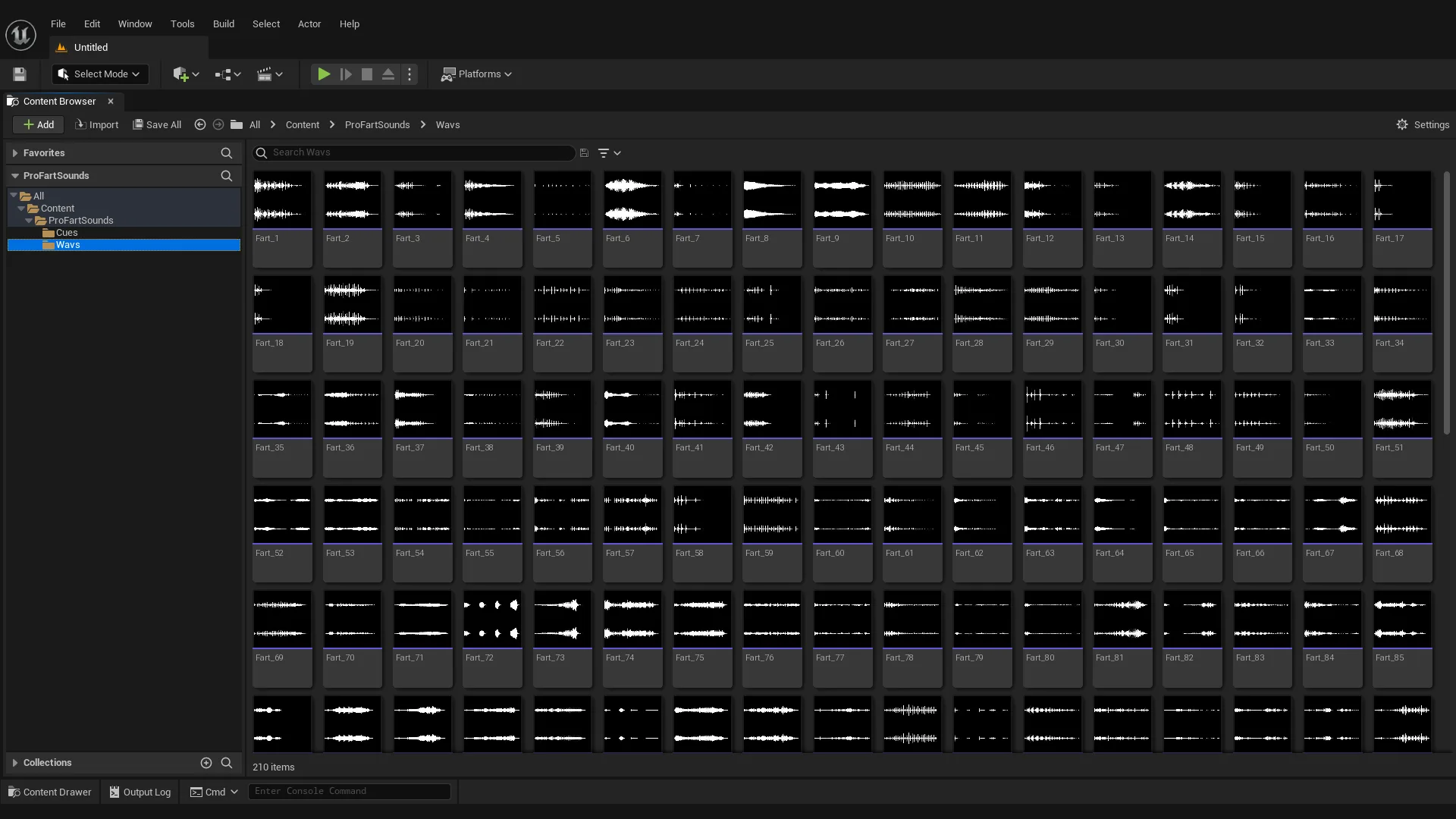This screenshot has width=1456, height=819.
Task: Search within the Favorites panel
Action: (x=227, y=152)
